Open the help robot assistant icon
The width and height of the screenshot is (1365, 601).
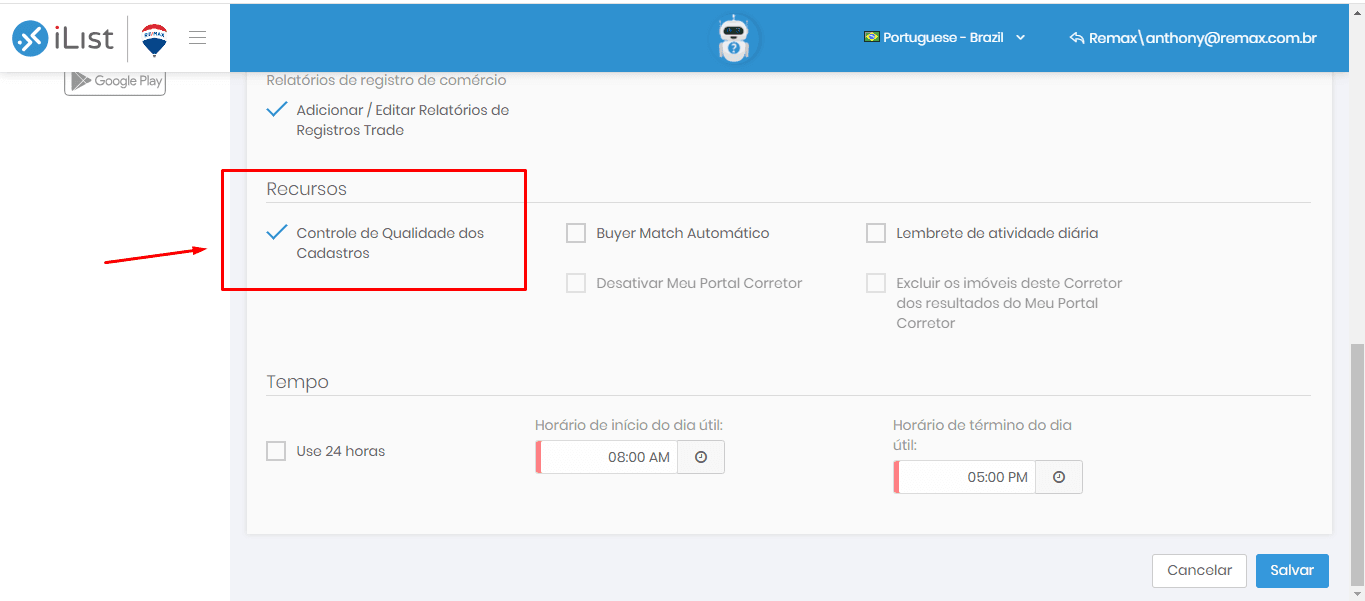click(734, 39)
